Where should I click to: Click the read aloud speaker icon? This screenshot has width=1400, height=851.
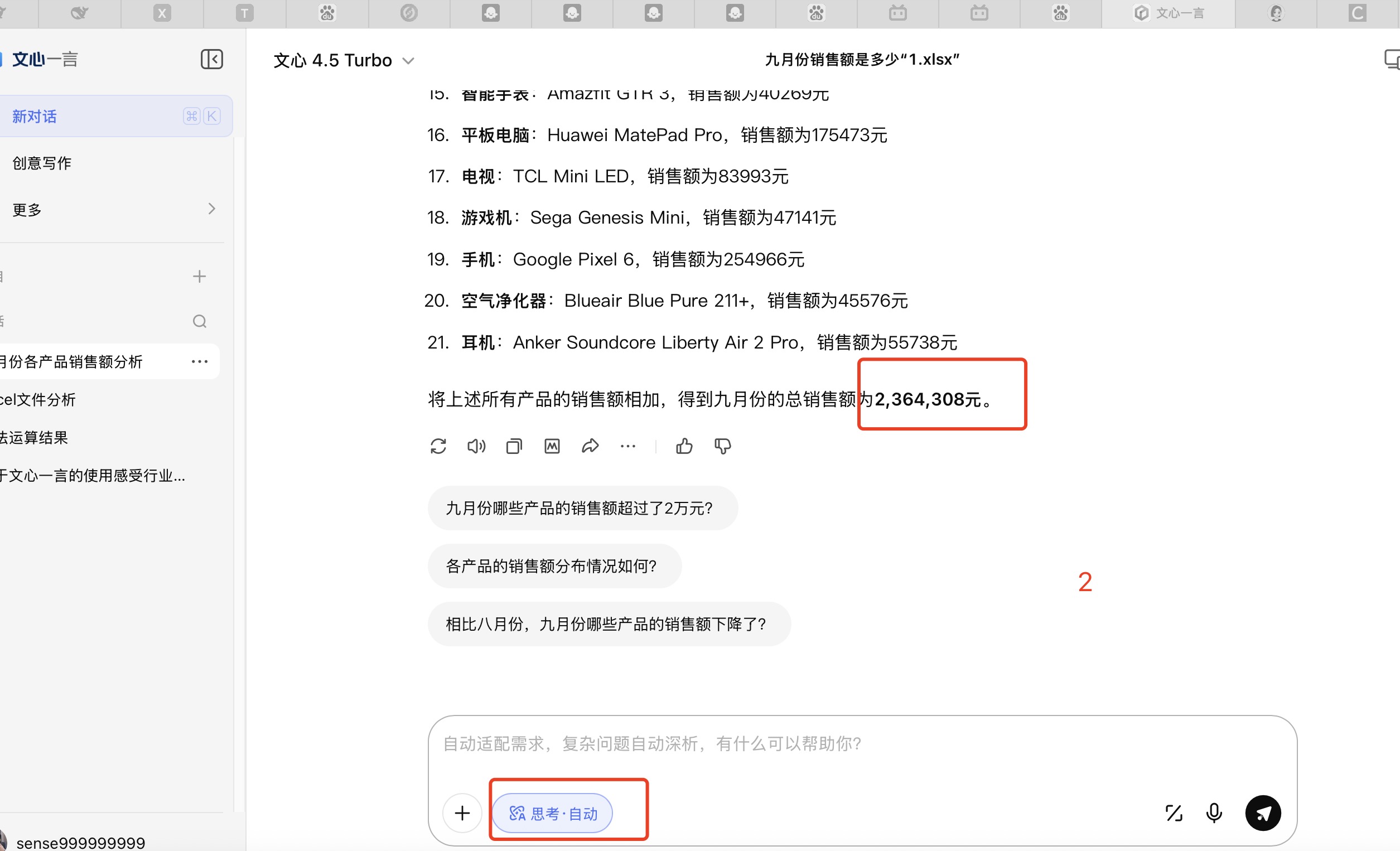coord(476,447)
